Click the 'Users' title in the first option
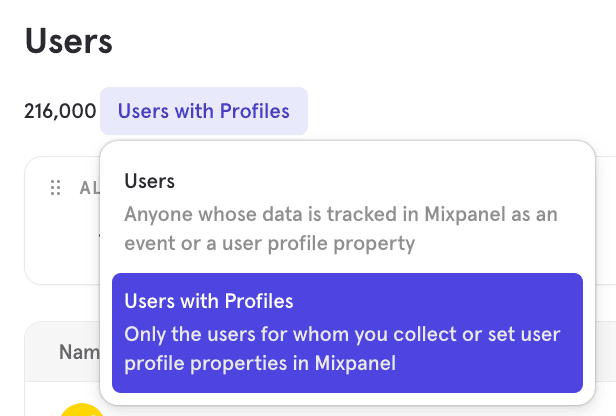Viewport: 616px width, 416px height. (150, 182)
